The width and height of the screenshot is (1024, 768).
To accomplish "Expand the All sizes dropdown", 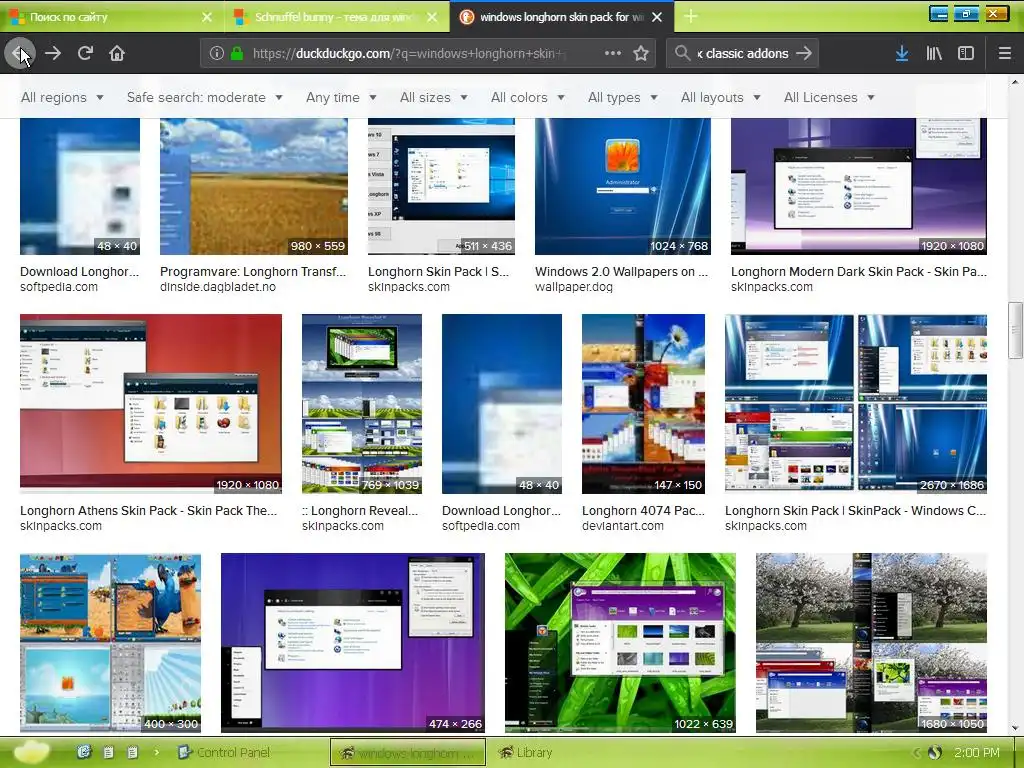I will [434, 97].
